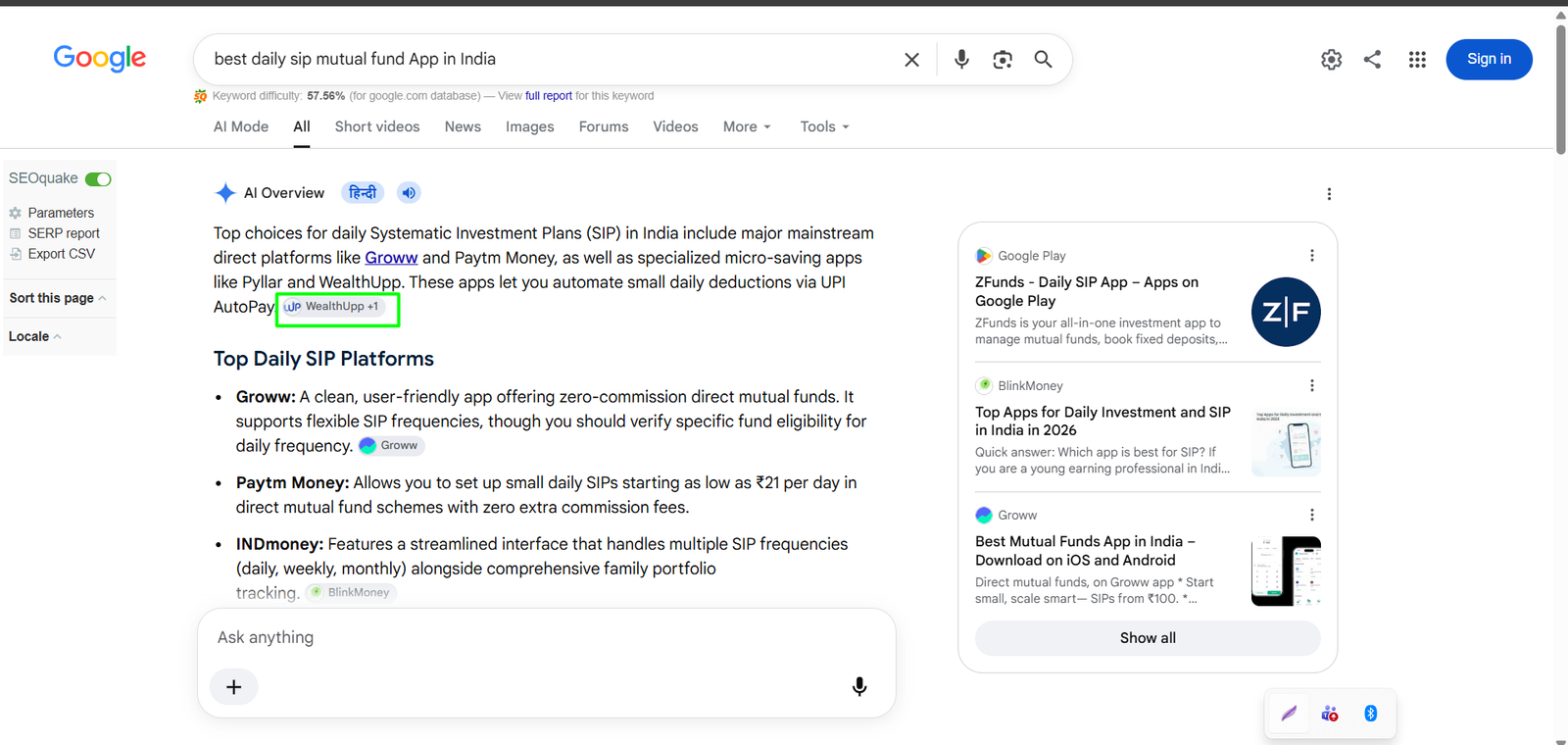Clear the search box with the X icon
This screenshot has width=1568, height=745.
911,60
